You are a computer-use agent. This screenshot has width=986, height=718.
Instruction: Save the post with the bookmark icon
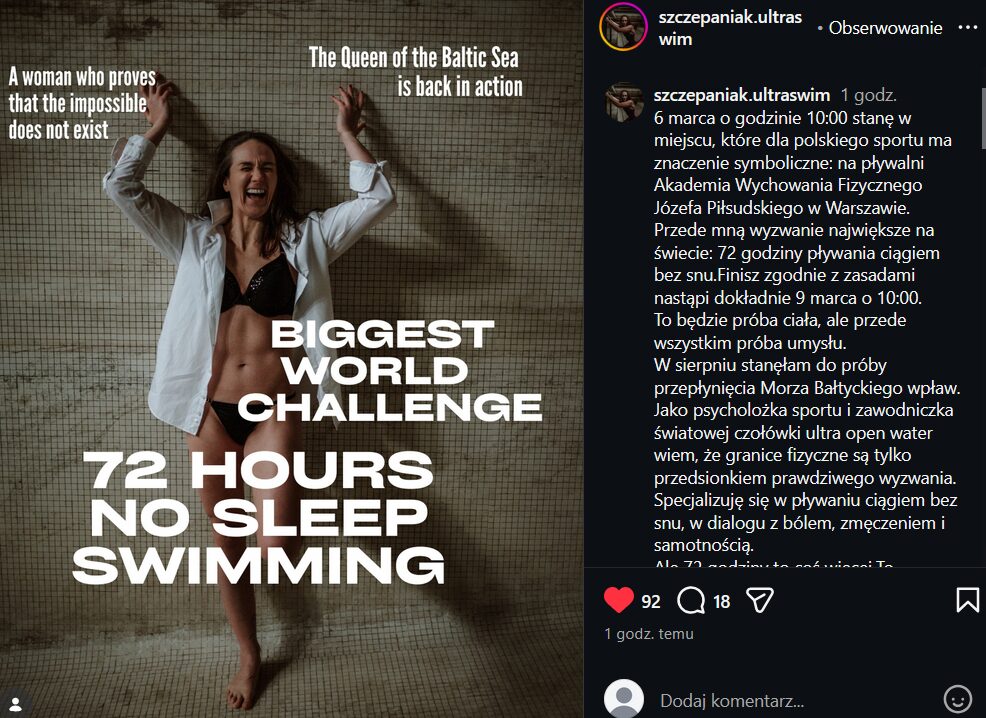pyautogui.click(x=967, y=600)
